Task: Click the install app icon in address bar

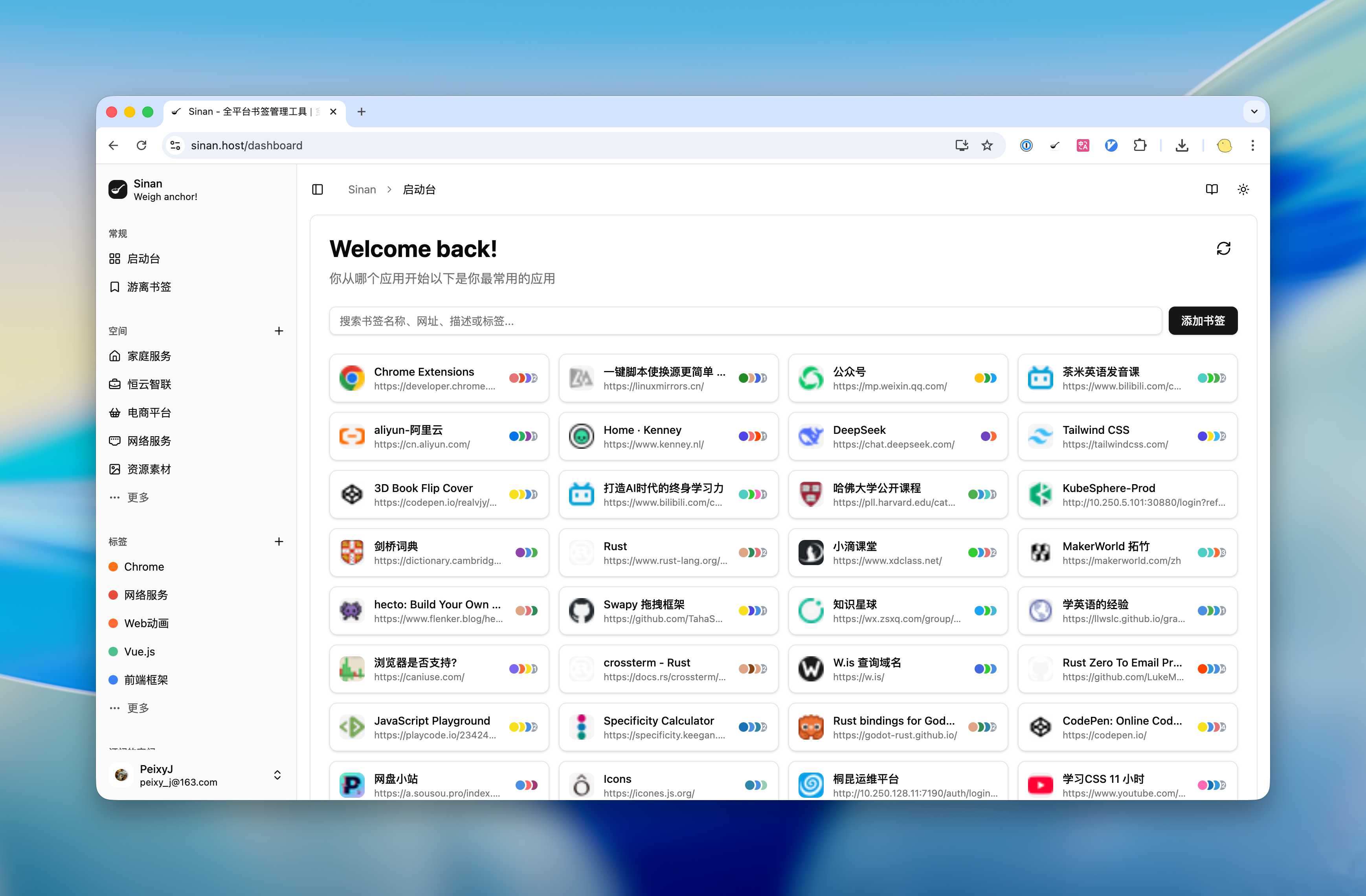Action: 962,145
